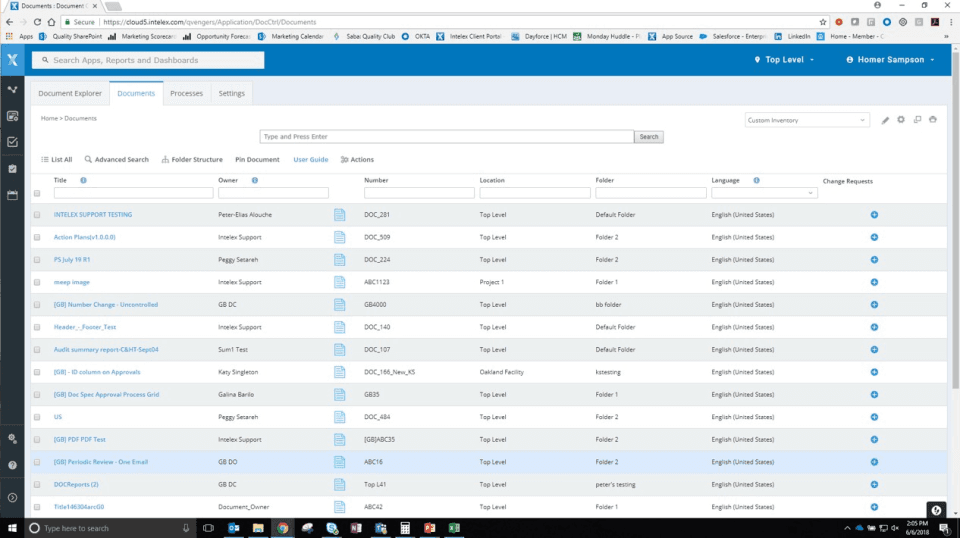Open the [GB] Doc Spec Approval Process Grid link
This screenshot has width=960, height=538.
tap(106, 395)
